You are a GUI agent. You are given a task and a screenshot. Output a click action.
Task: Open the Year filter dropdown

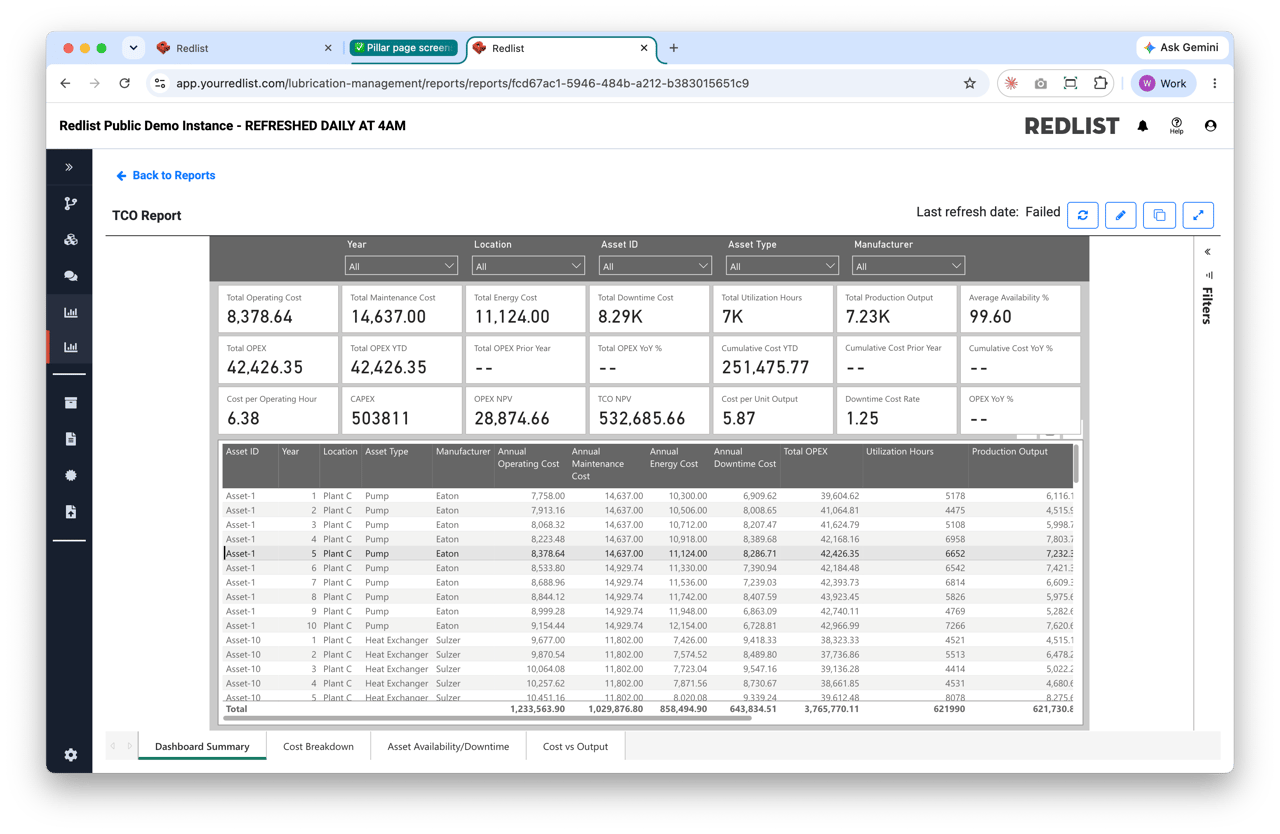[401, 266]
